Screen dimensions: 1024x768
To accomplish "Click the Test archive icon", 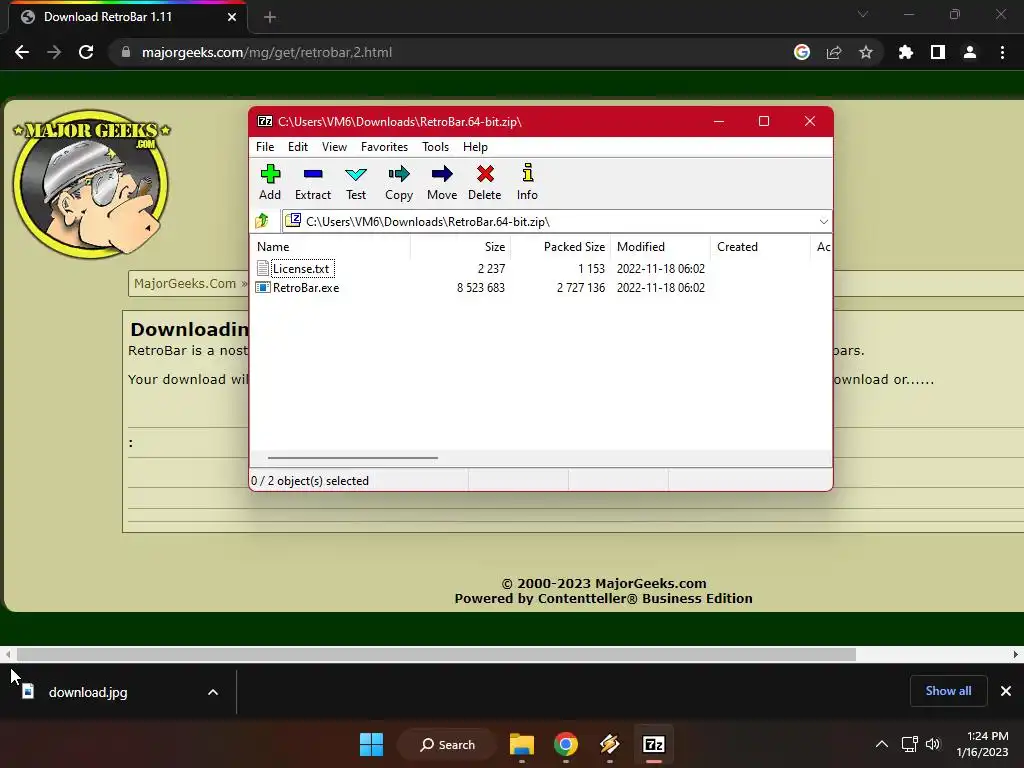I will pyautogui.click(x=356, y=182).
